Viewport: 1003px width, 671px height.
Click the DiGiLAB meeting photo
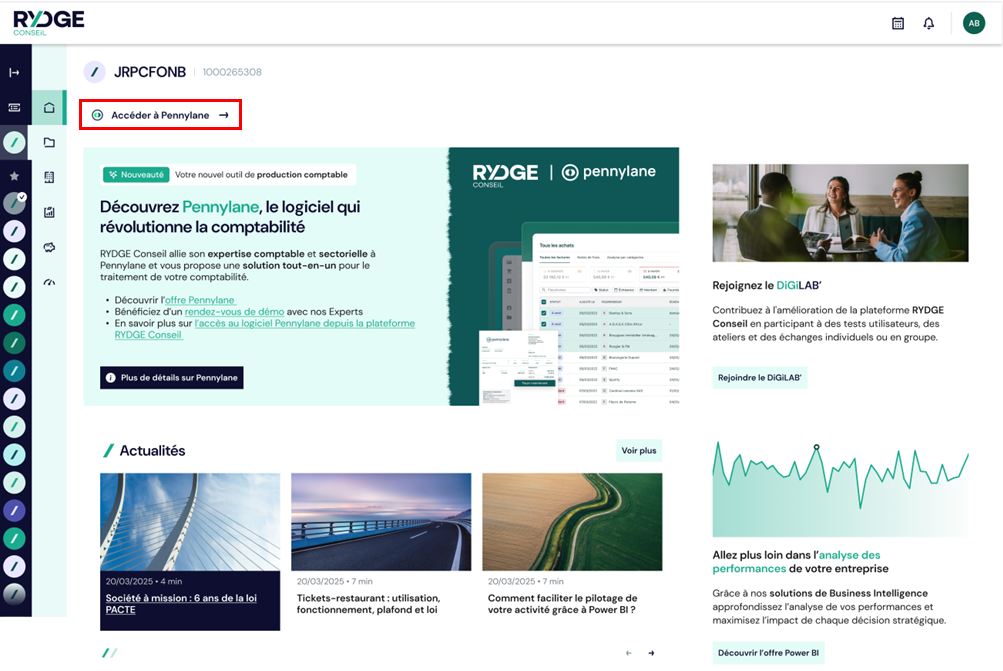(841, 213)
